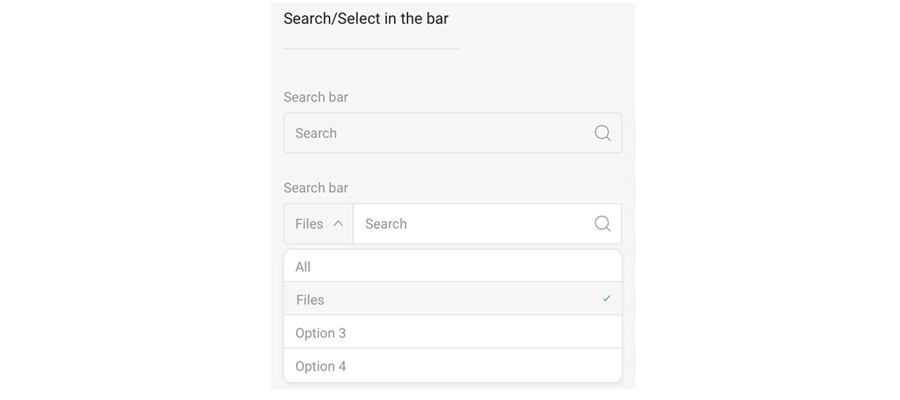The height and width of the screenshot is (400, 900).
Task: Select the "All" option in the dropdown list
Action: (303, 267)
